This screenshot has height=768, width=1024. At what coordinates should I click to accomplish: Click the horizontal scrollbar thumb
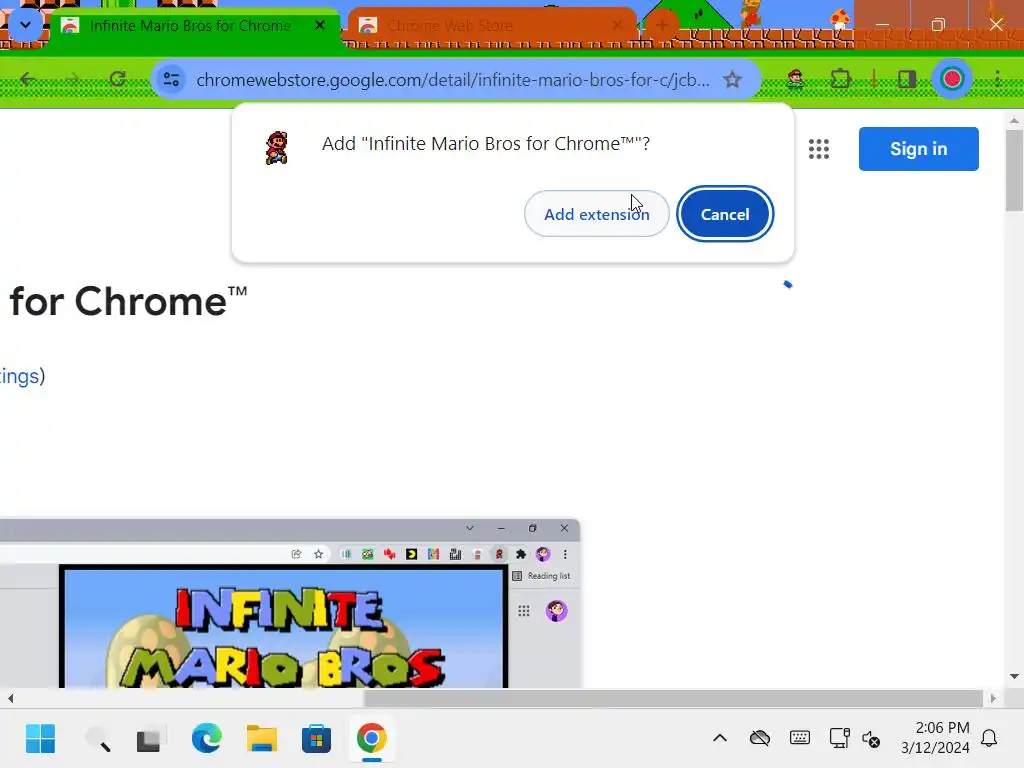tap(673, 698)
